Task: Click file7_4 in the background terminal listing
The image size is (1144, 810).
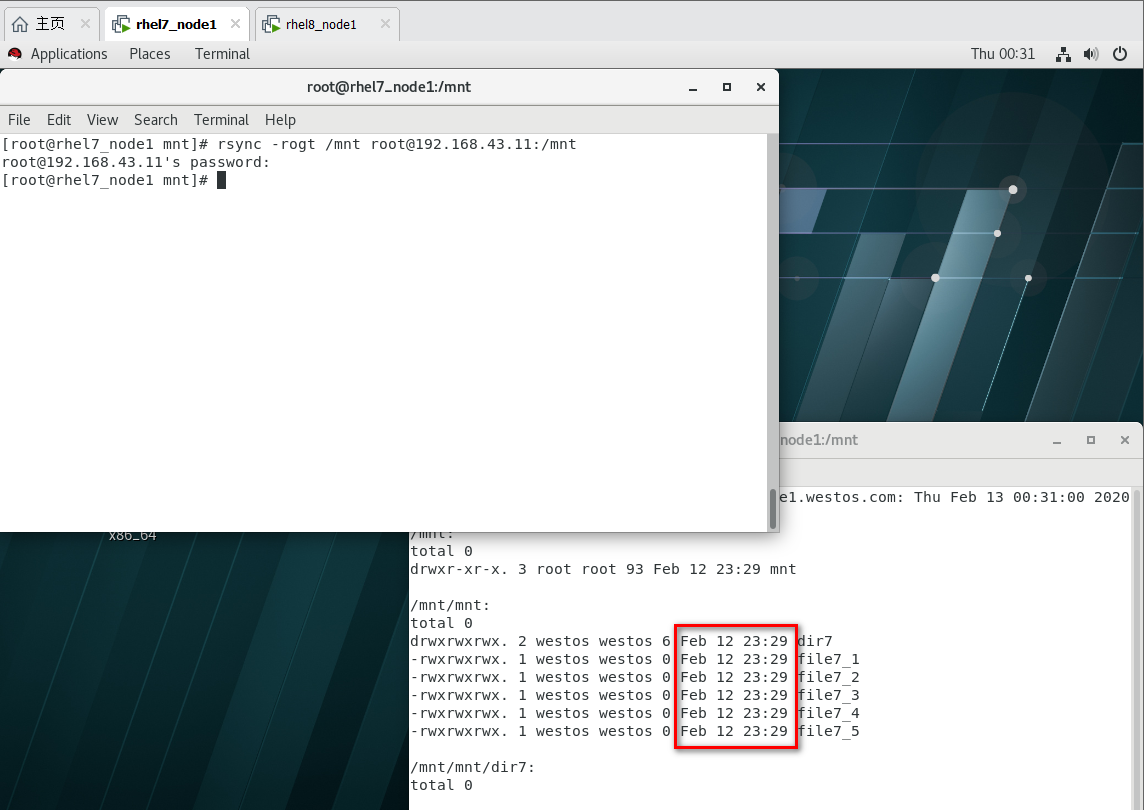Action: 828,713
